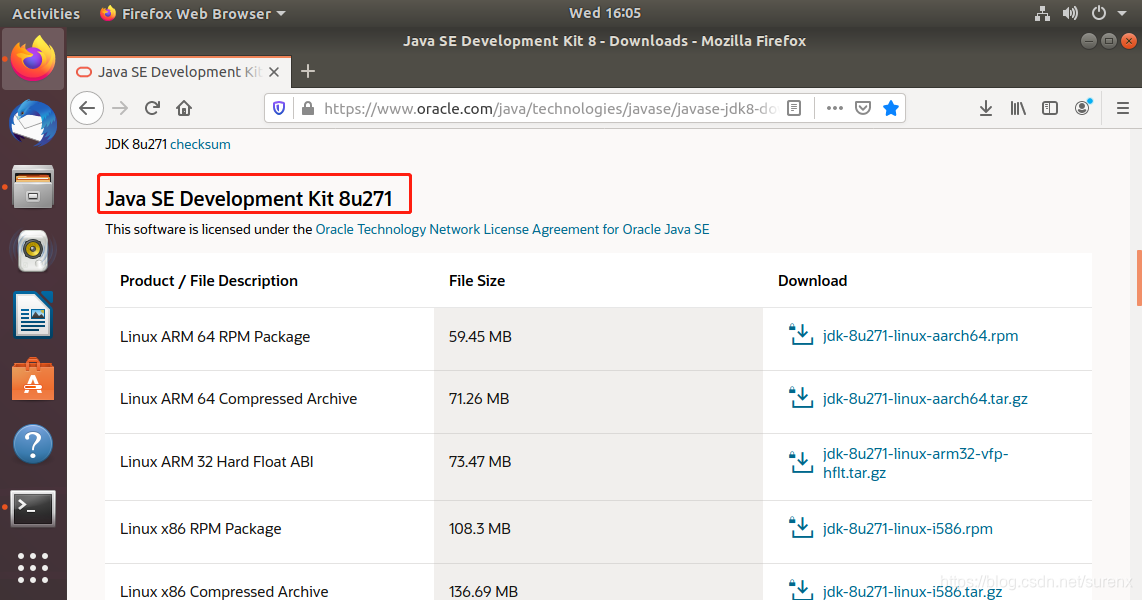Screen dimensions: 1142x600
Task: Show Firefox downloads panel arrow
Action: click(x=985, y=108)
